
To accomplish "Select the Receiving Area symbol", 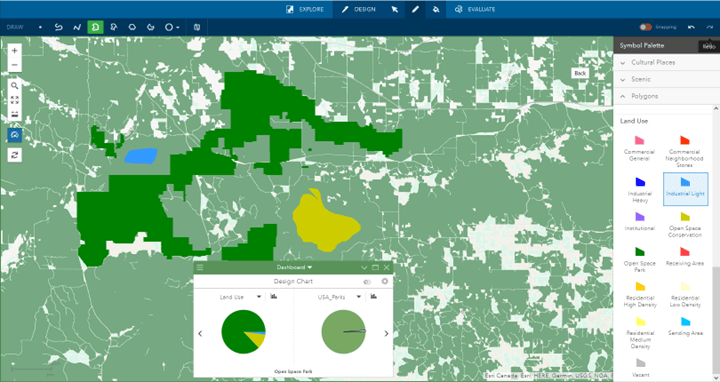I will [685, 256].
